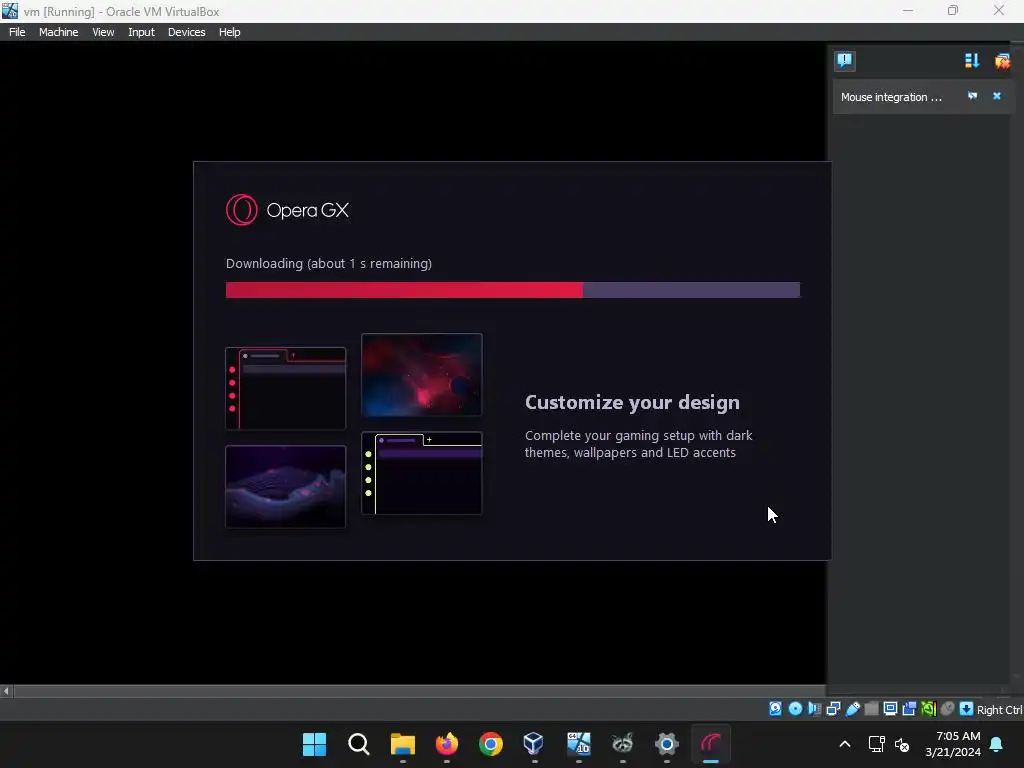Open the raccoon app on the taskbar
1024x768 pixels.
click(x=622, y=744)
